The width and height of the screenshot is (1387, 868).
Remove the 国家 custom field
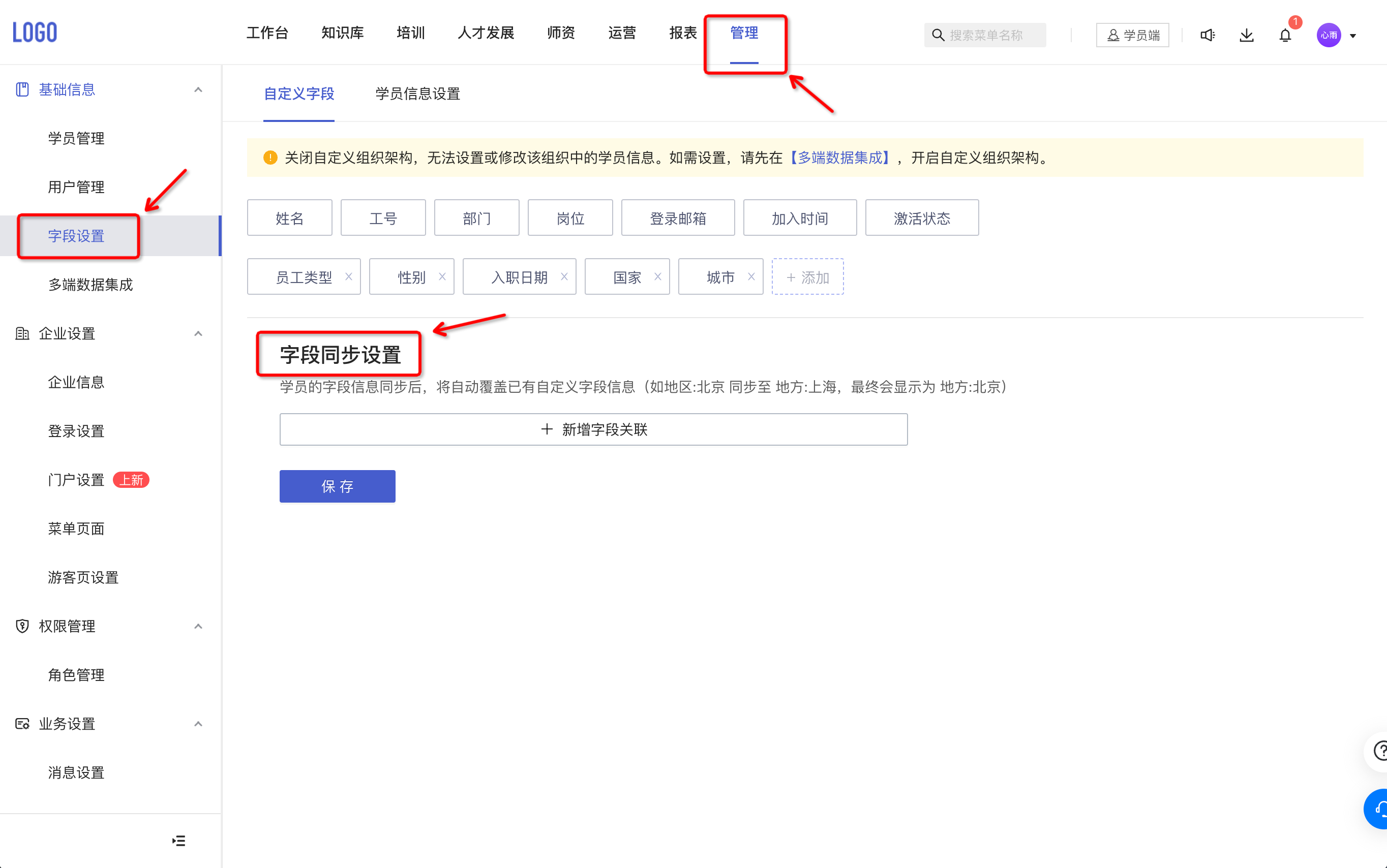658,276
